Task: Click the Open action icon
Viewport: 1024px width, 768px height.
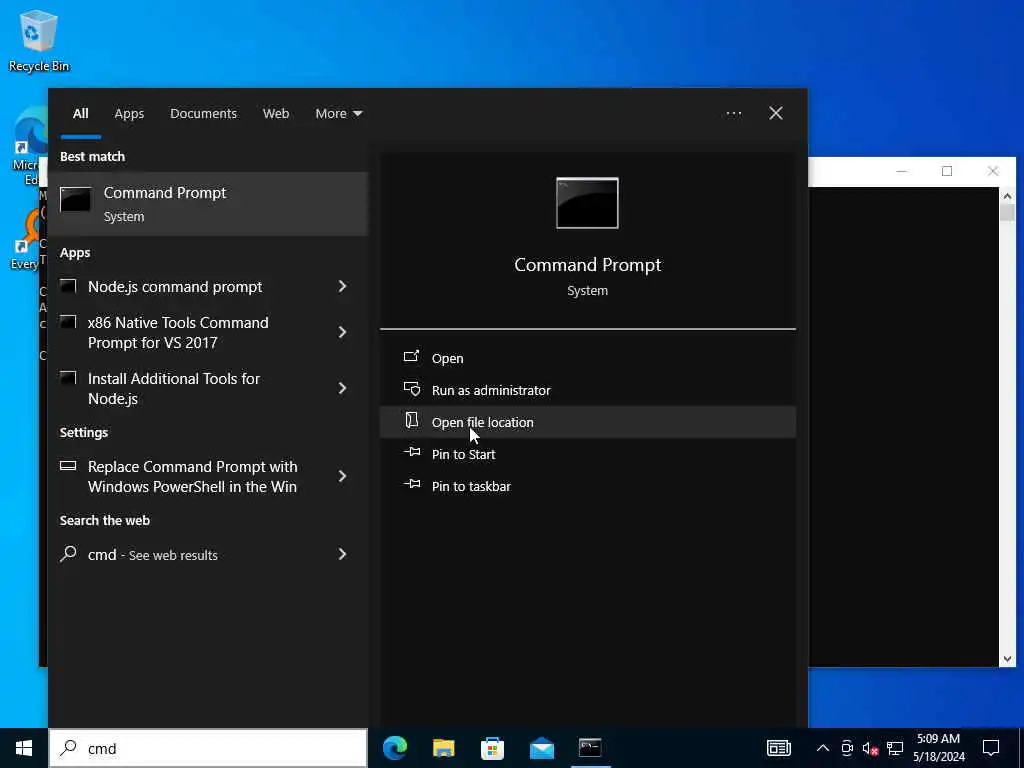Action: point(411,357)
